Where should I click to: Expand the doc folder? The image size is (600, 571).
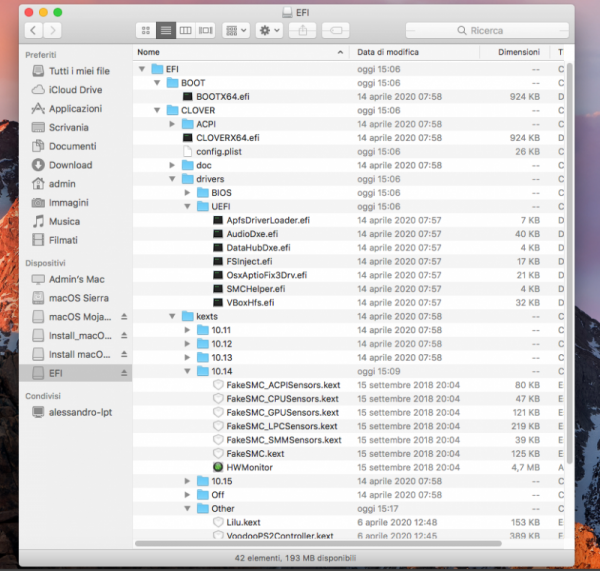tap(172, 165)
